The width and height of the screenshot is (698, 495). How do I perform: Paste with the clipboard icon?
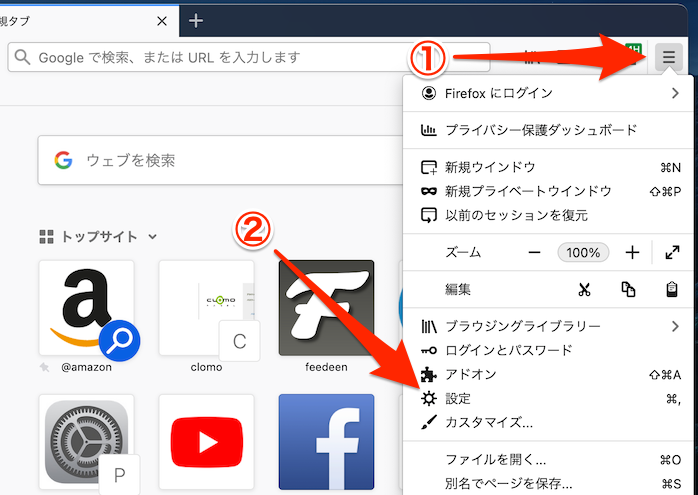point(672,290)
